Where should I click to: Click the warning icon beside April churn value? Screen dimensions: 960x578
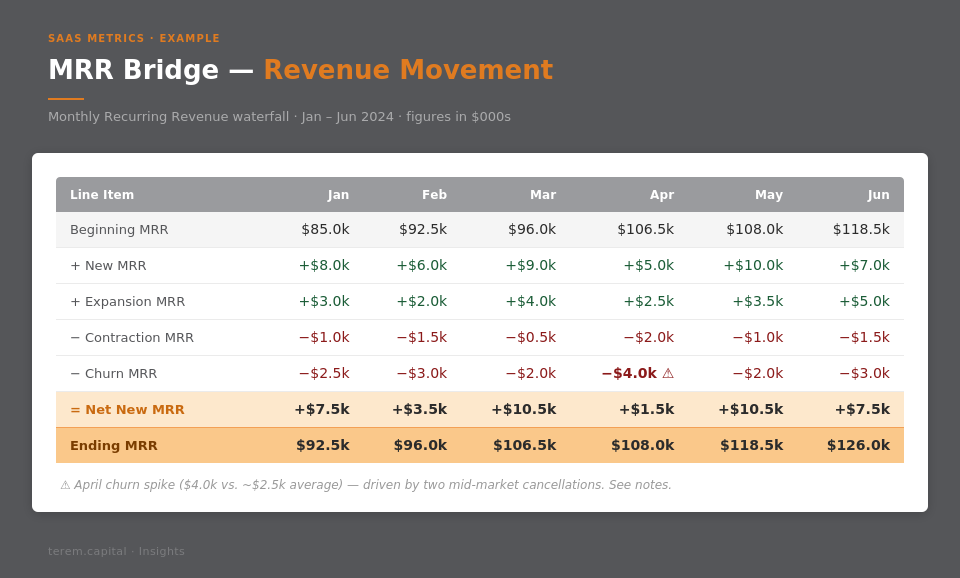click(x=668, y=373)
